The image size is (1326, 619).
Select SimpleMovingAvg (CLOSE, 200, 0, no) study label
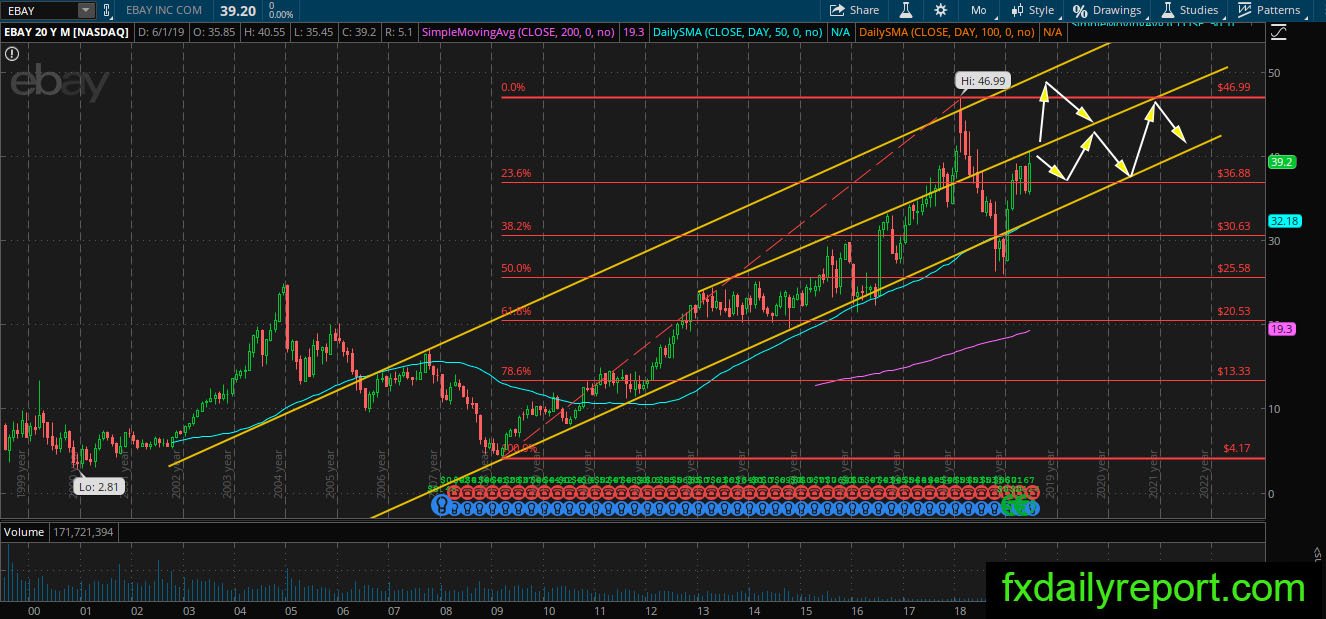click(x=519, y=32)
